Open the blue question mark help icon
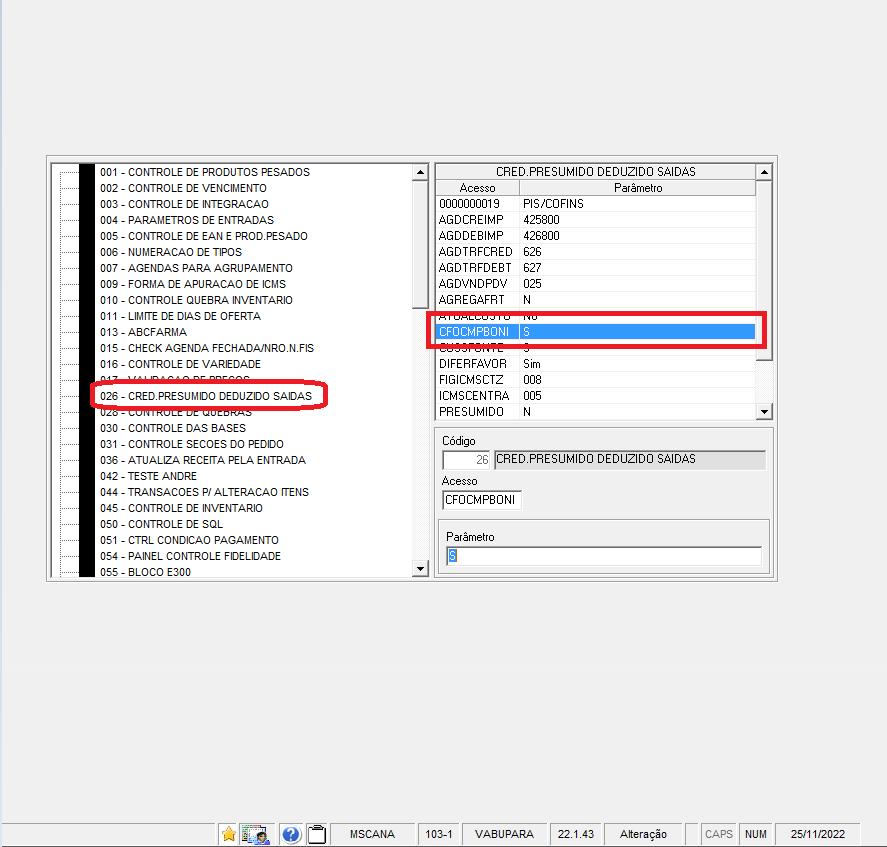887x847 pixels. tap(291, 834)
